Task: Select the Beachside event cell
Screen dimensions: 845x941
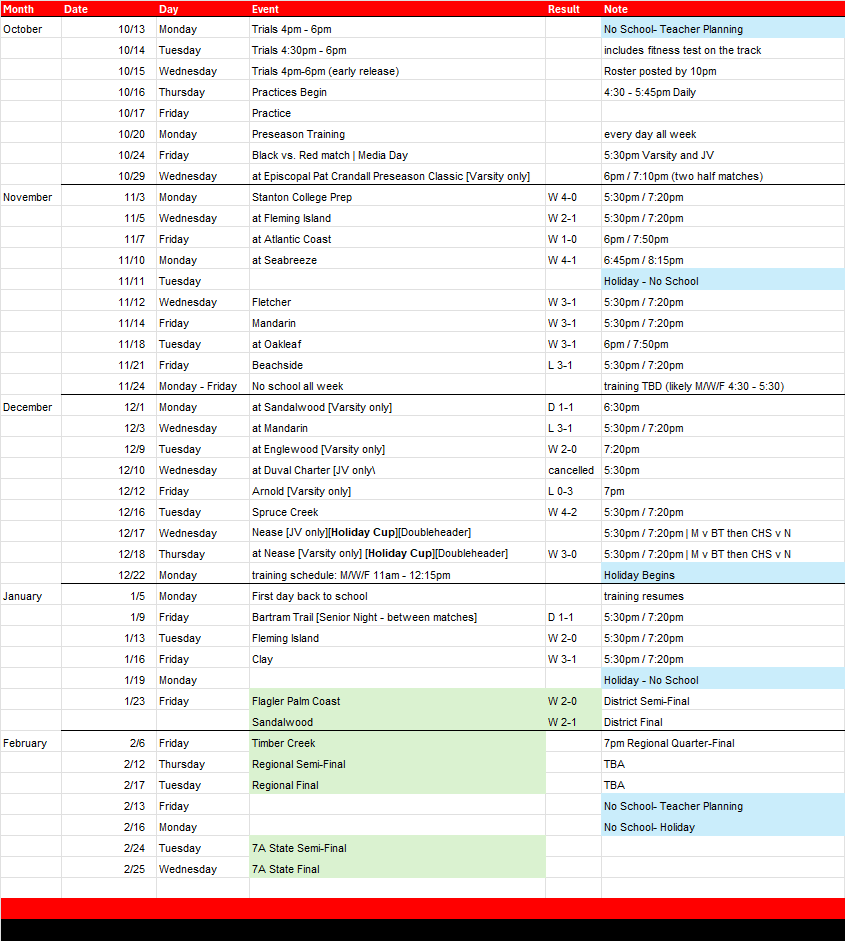Action: pyautogui.click(x=277, y=366)
